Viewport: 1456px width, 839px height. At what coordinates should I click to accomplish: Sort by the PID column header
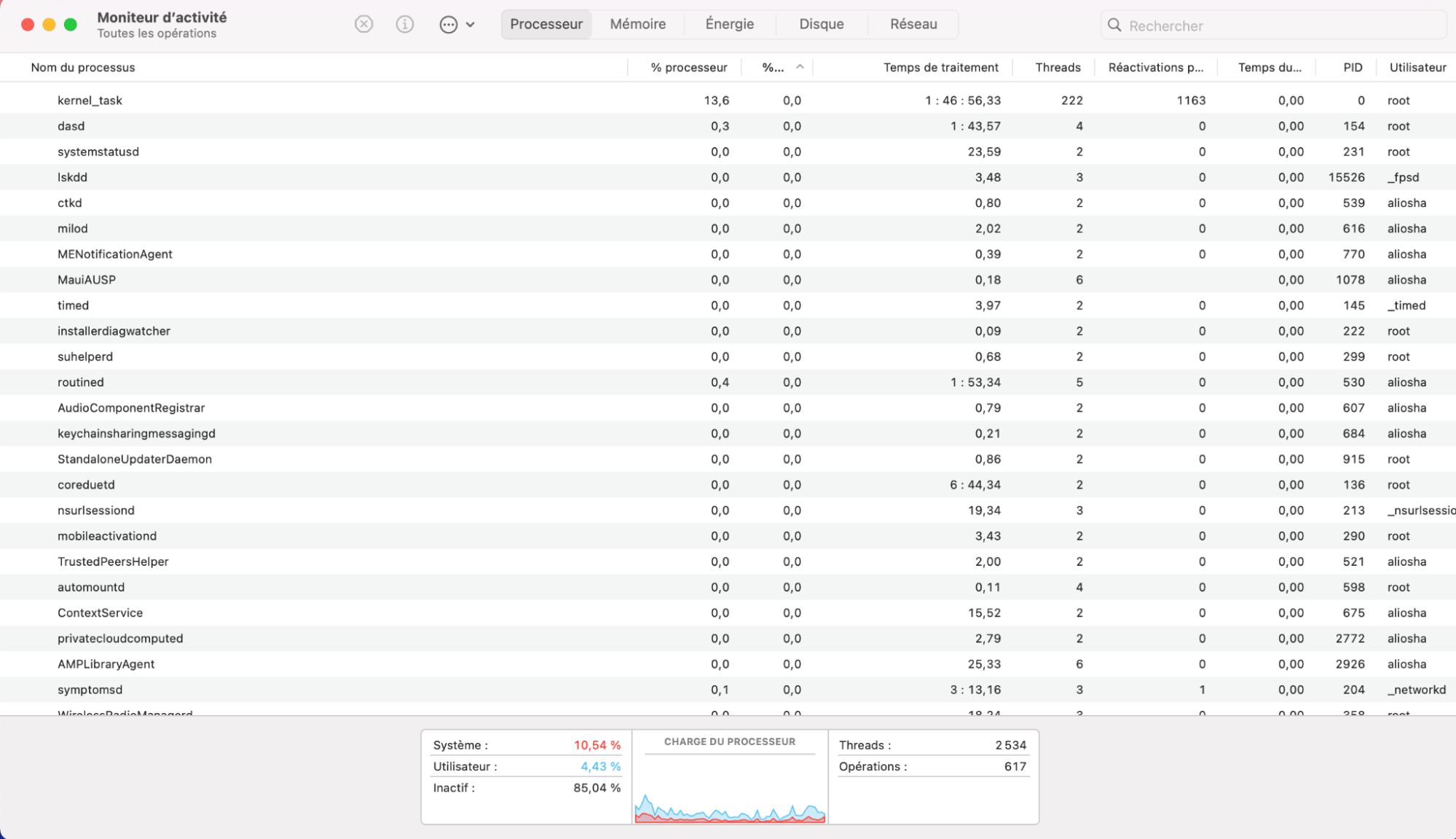pos(1352,68)
